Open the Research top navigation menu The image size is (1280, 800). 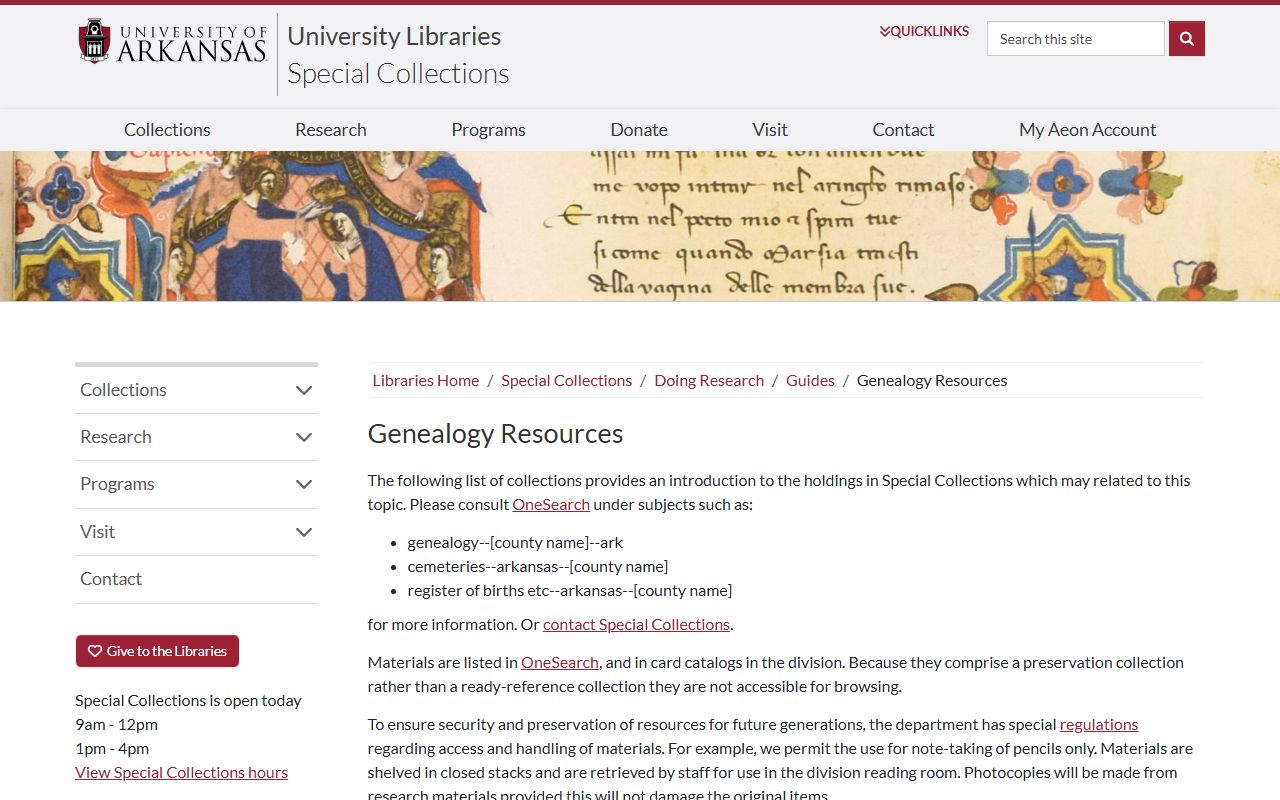point(331,129)
